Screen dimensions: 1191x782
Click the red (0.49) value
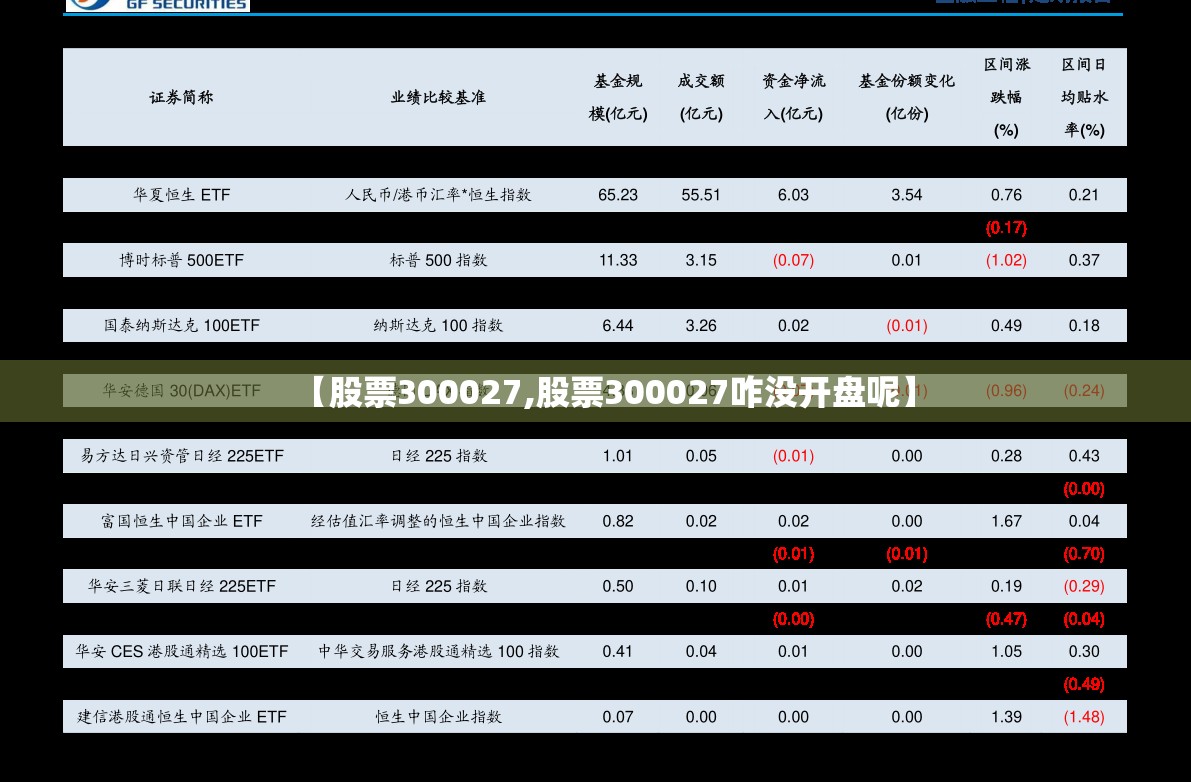click(1084, 685)
